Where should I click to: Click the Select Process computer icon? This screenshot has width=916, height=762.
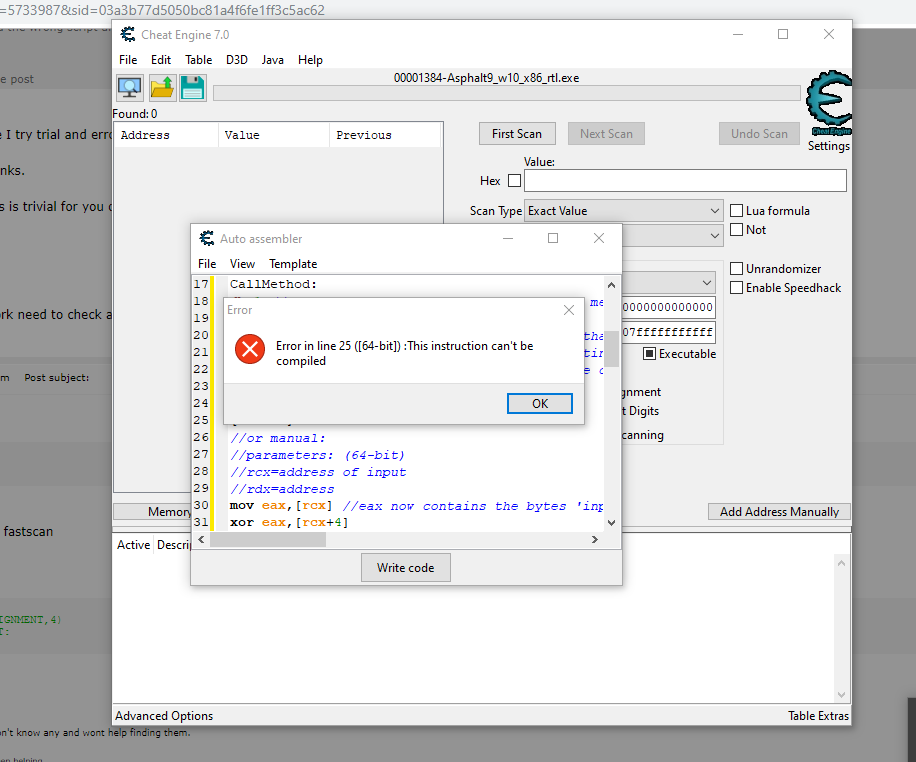coord(129,88)
